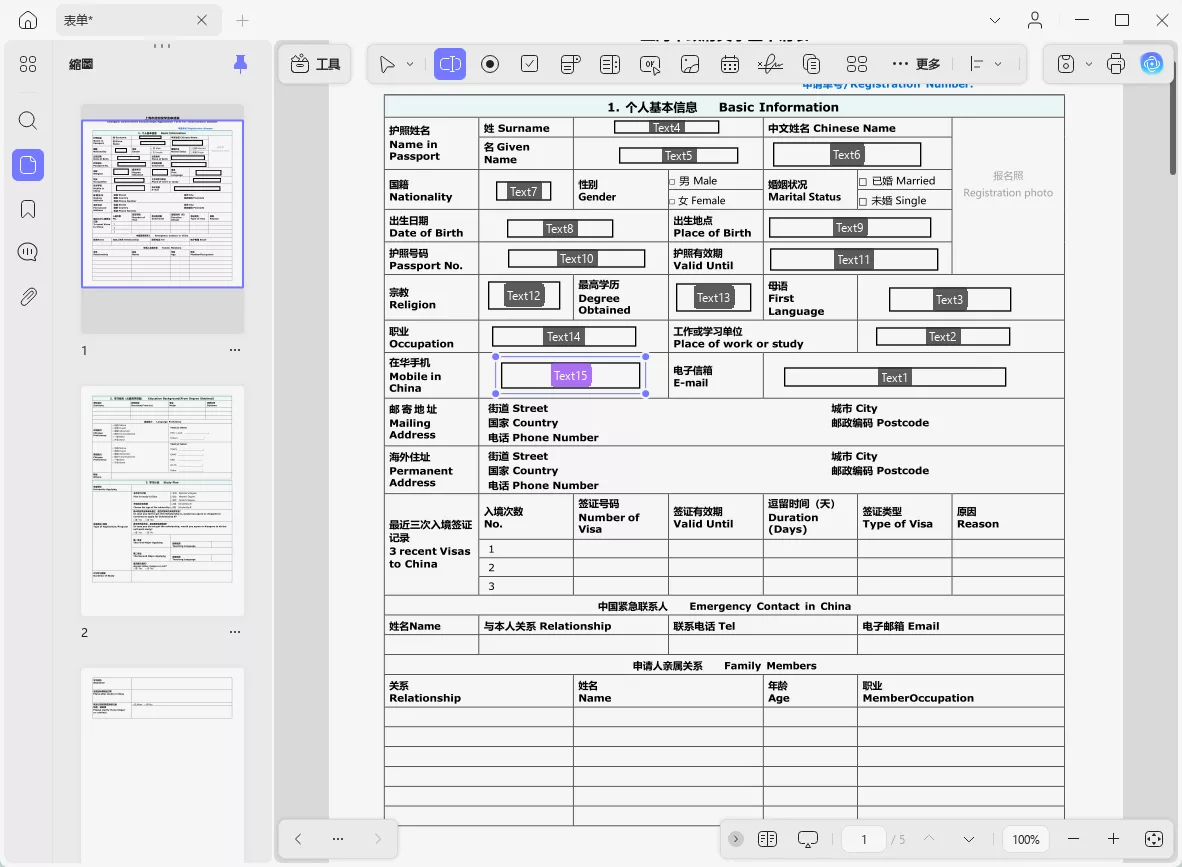Select the list box field tool
Viewport: 1182px width, 867px height.
pos(610,64)
